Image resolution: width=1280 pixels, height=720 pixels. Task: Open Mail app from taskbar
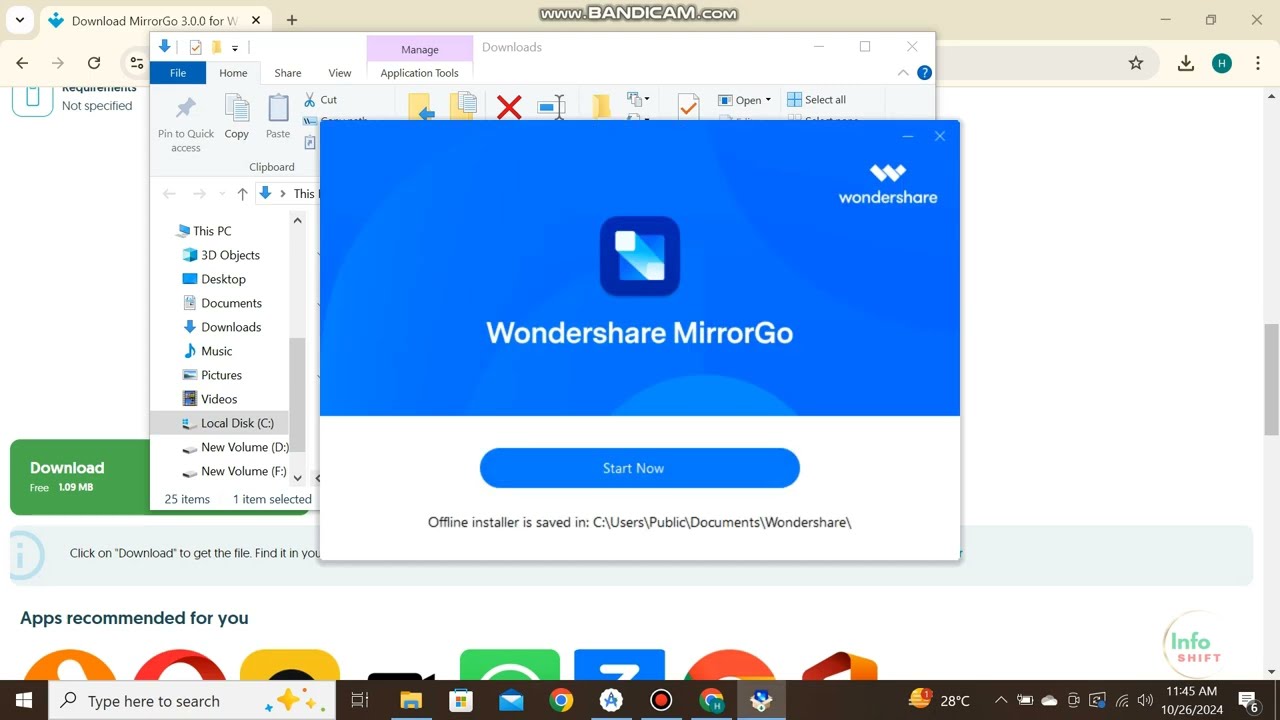(511, 700)
